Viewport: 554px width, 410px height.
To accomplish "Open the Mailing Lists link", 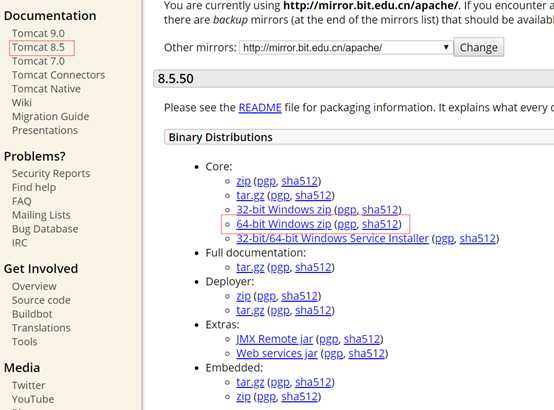I will click(41, 215).
